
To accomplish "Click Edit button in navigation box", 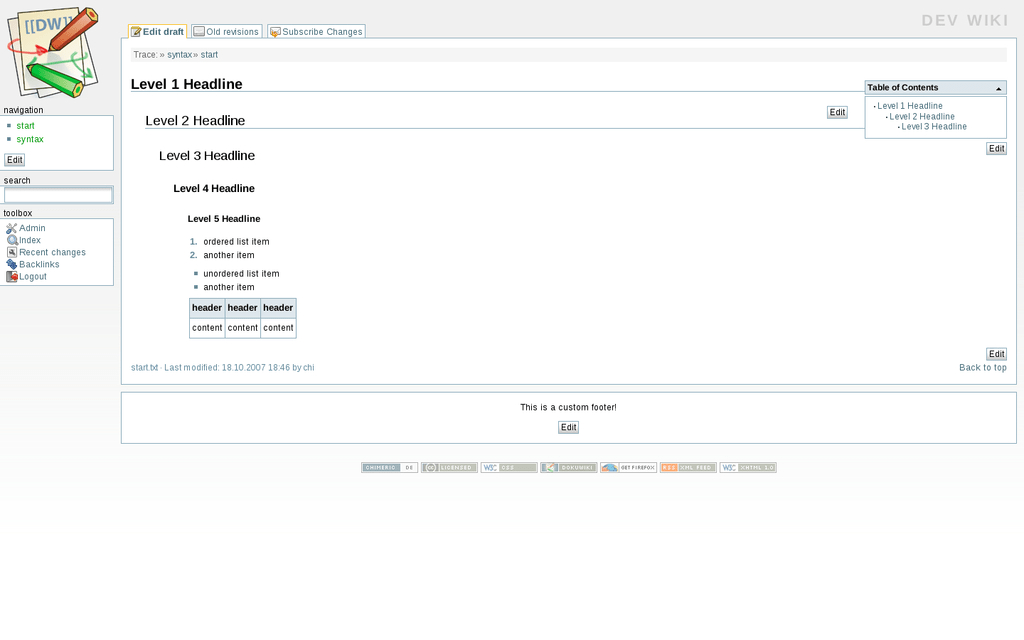I will pyautogui.click(x=14, y=160).
